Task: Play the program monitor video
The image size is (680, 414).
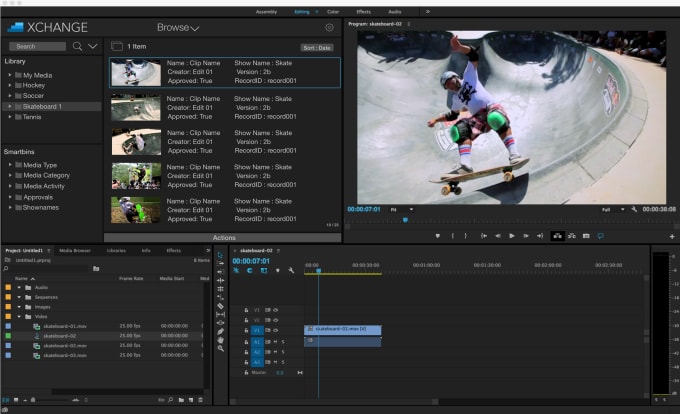Action: coord(512,236)
